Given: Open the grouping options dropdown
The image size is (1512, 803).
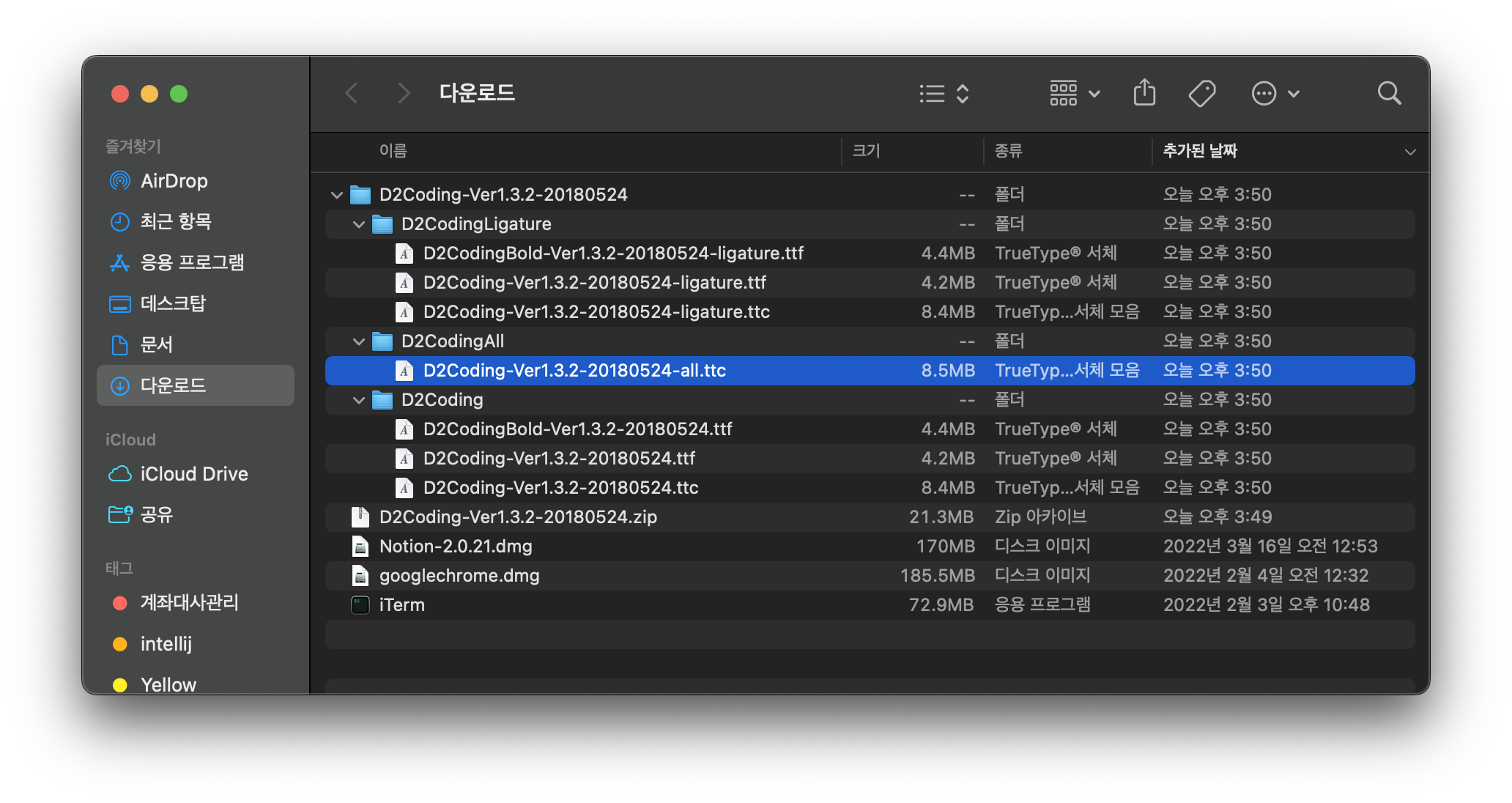Looking at the screenshot, I should click(x=1075, y=94).
